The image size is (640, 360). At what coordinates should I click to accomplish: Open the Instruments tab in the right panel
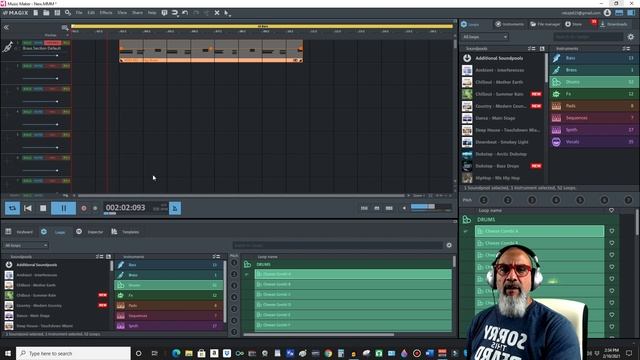pos(509,24)
